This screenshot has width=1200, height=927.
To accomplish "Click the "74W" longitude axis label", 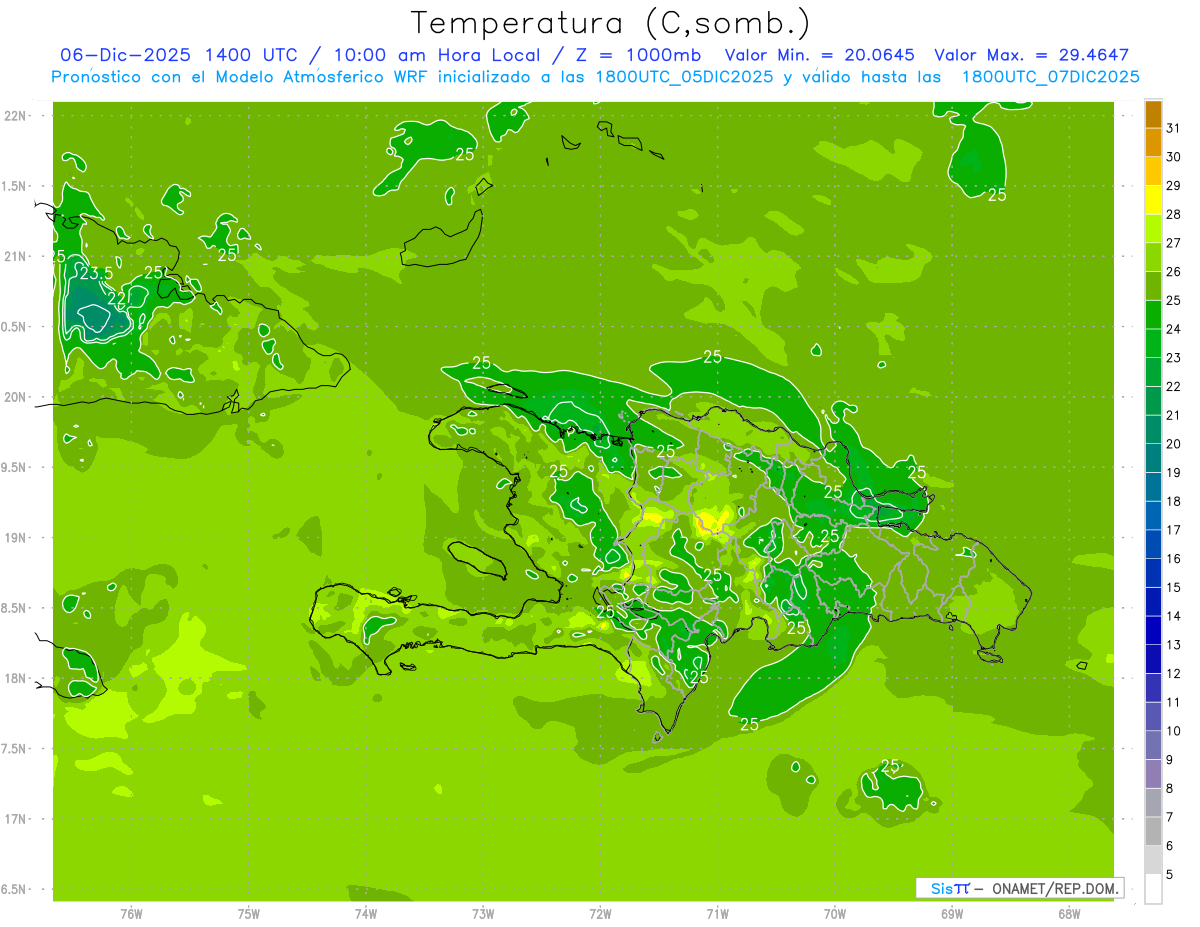I will click(366, 913).
